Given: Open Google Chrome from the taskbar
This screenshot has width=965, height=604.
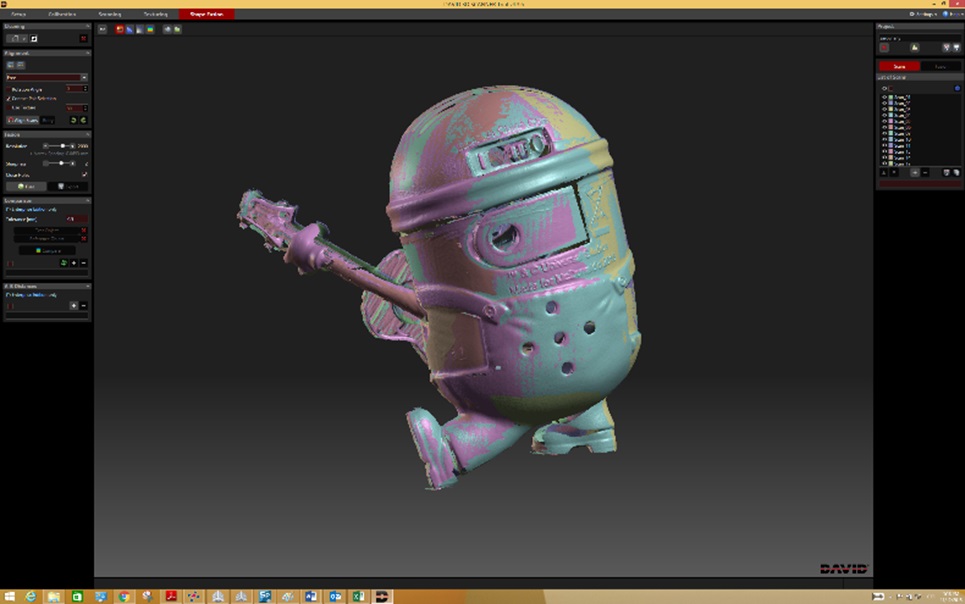Looking at the screenshot, I should coord(124,596).
